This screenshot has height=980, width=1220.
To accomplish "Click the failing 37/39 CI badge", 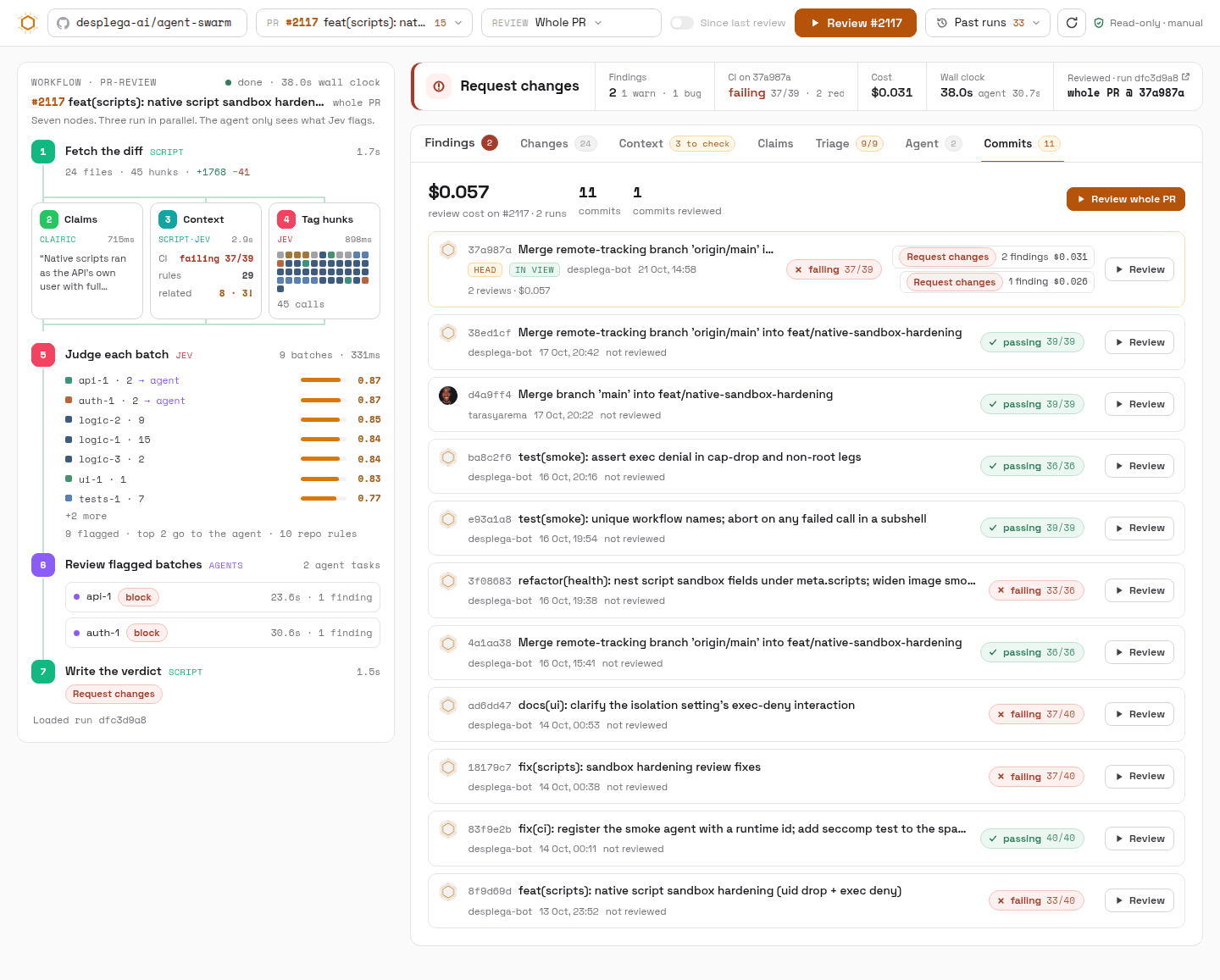I will point(835,269).
